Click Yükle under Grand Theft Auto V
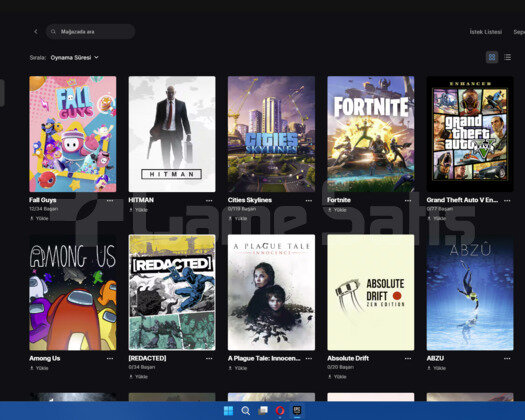This screenshot has width=525, height=420. [436, 218]
